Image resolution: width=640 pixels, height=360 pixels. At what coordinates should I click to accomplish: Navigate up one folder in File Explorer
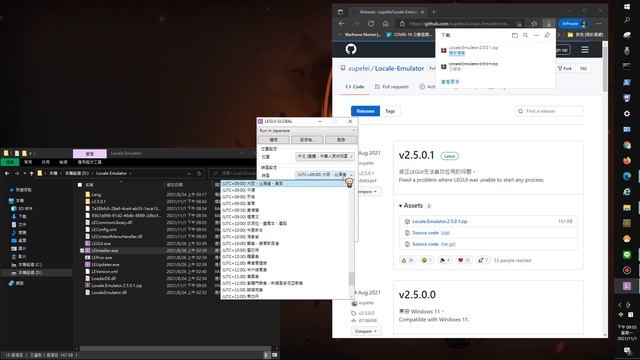coord(31,173)
